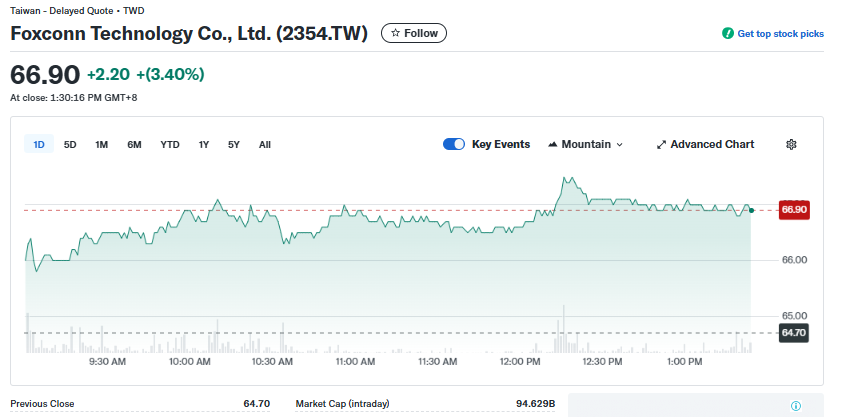Select the 5Y time range
This screenshot has height=417, width=843.
coord(234,144)
